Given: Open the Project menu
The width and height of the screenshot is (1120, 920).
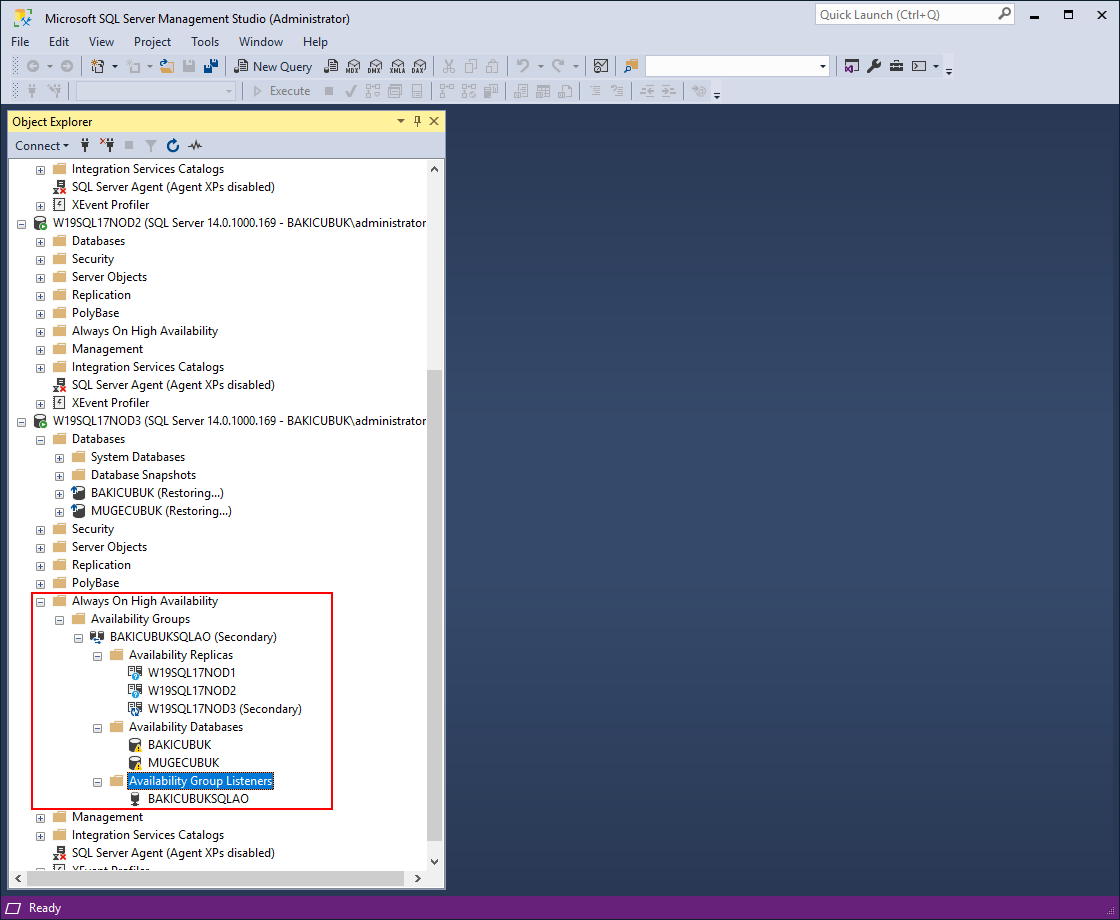Looking at the screenshot, I should [152, 42].
